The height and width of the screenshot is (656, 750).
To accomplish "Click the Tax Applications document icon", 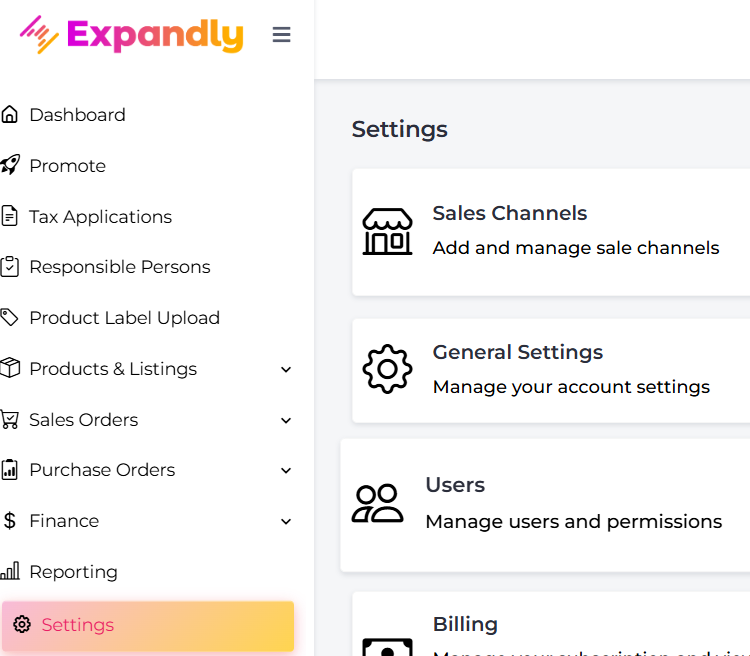I will coord(10,216).
